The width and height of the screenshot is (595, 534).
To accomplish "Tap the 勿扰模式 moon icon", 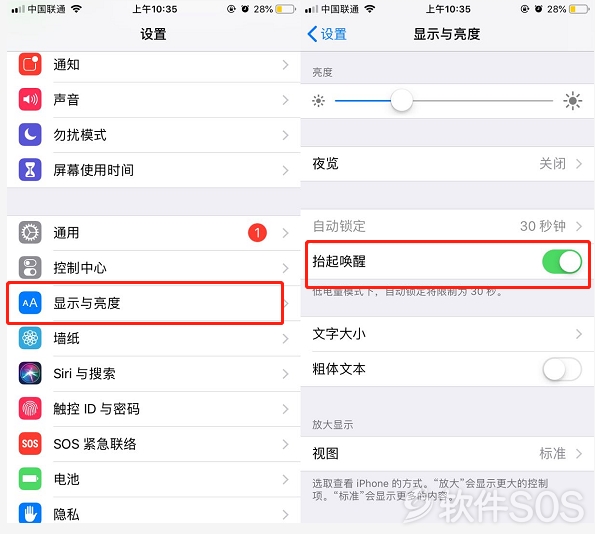I will pyautogui.click(x=30, y=135).
